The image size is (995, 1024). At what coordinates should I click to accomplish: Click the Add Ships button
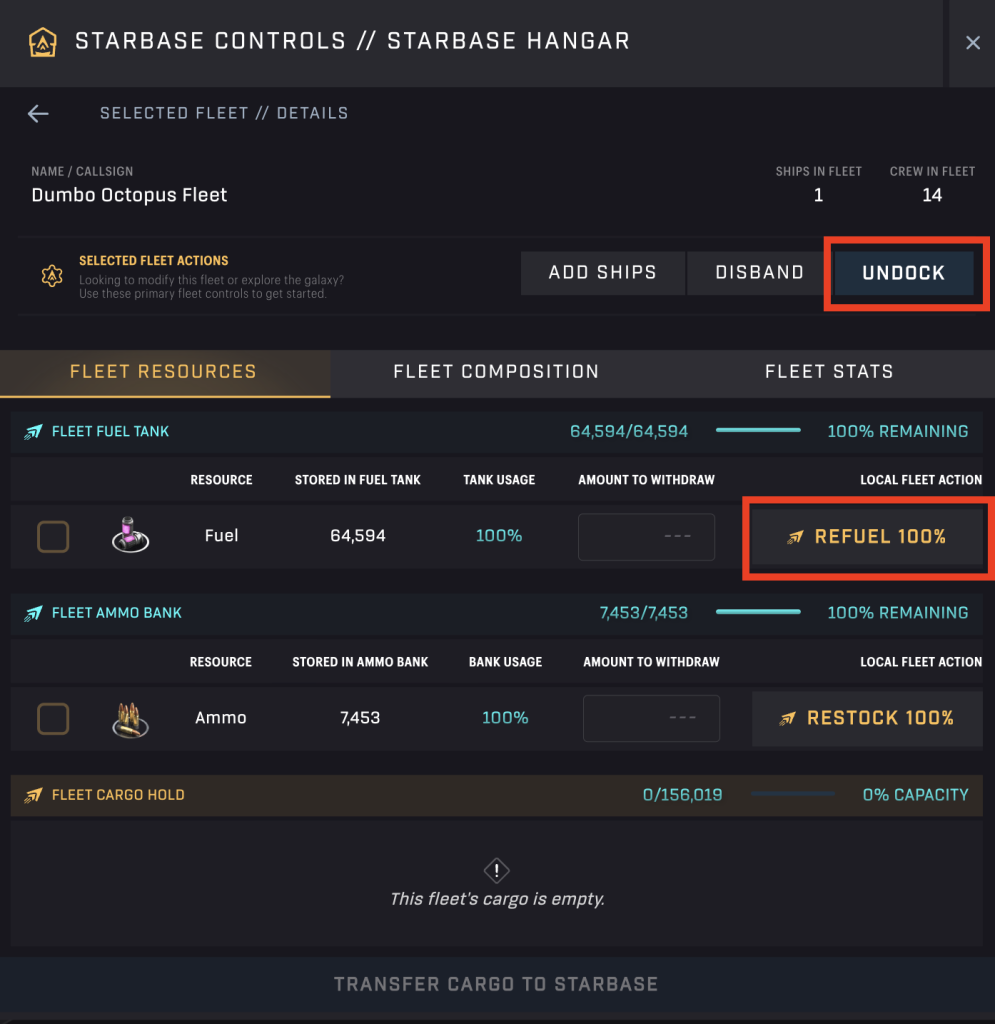click(602, 273)
